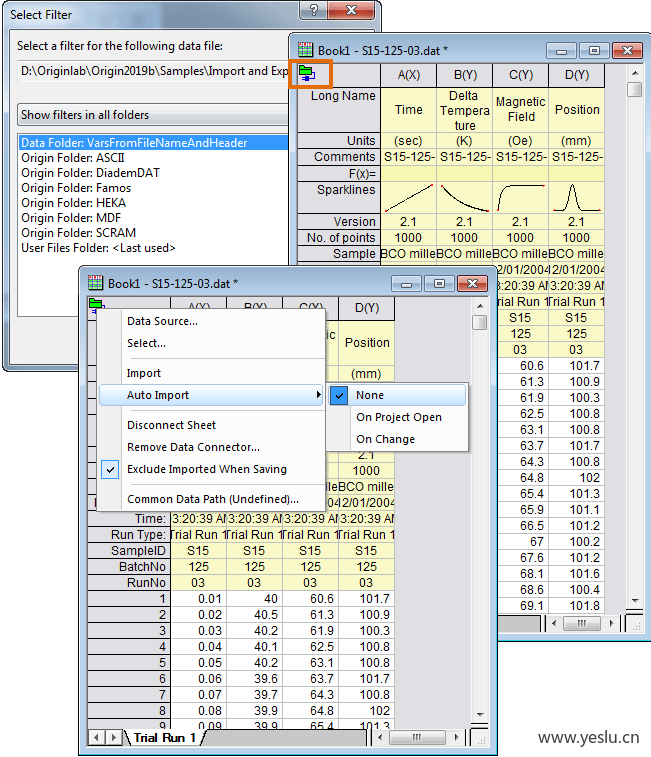The height and width of the screenshot is (757, 651).
Task: Click next sheet arrow in front Book1
Action: tap(114, 738)
